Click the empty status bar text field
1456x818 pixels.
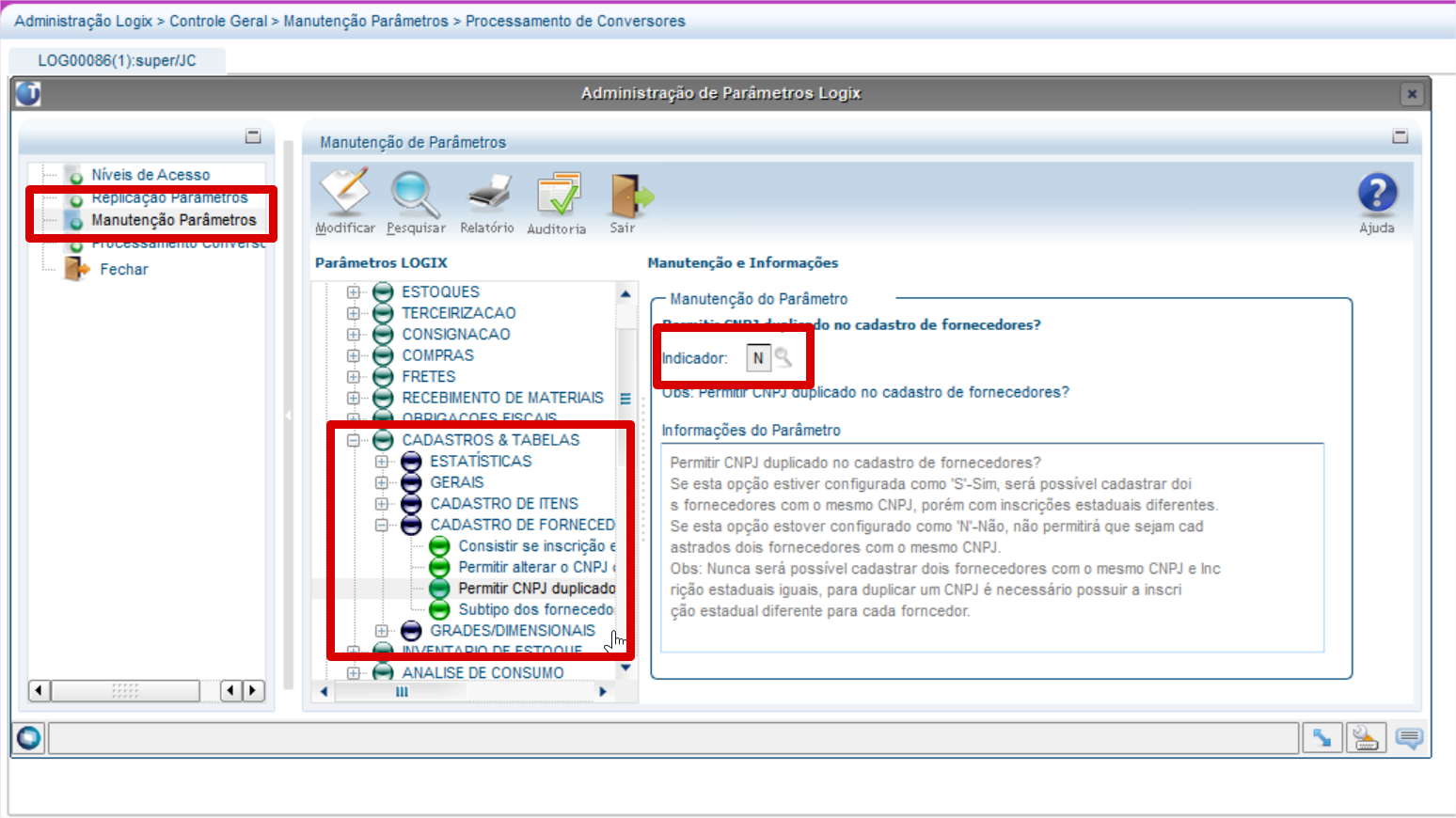[673, 738]
